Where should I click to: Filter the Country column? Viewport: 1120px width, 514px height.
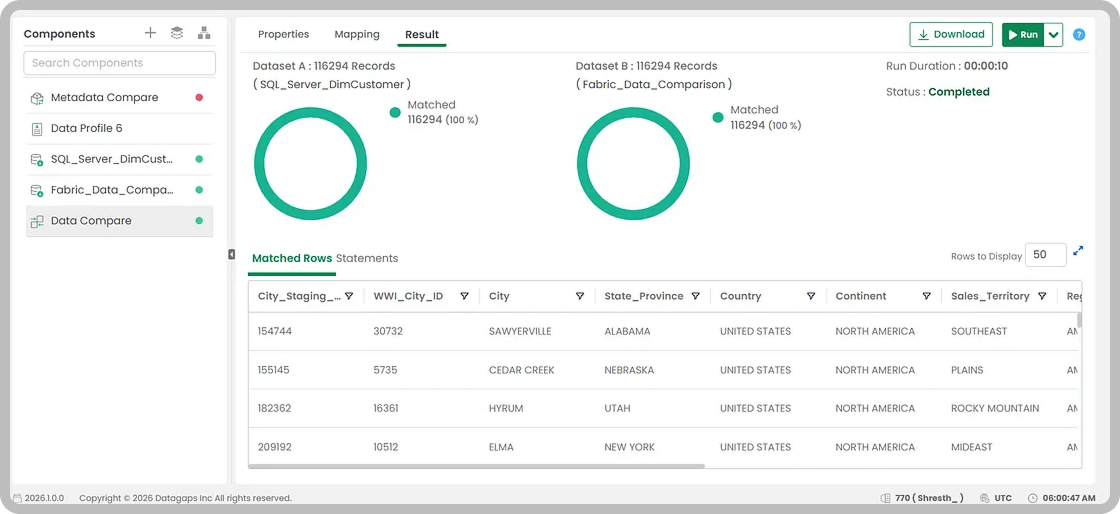(x=811, y=296)
